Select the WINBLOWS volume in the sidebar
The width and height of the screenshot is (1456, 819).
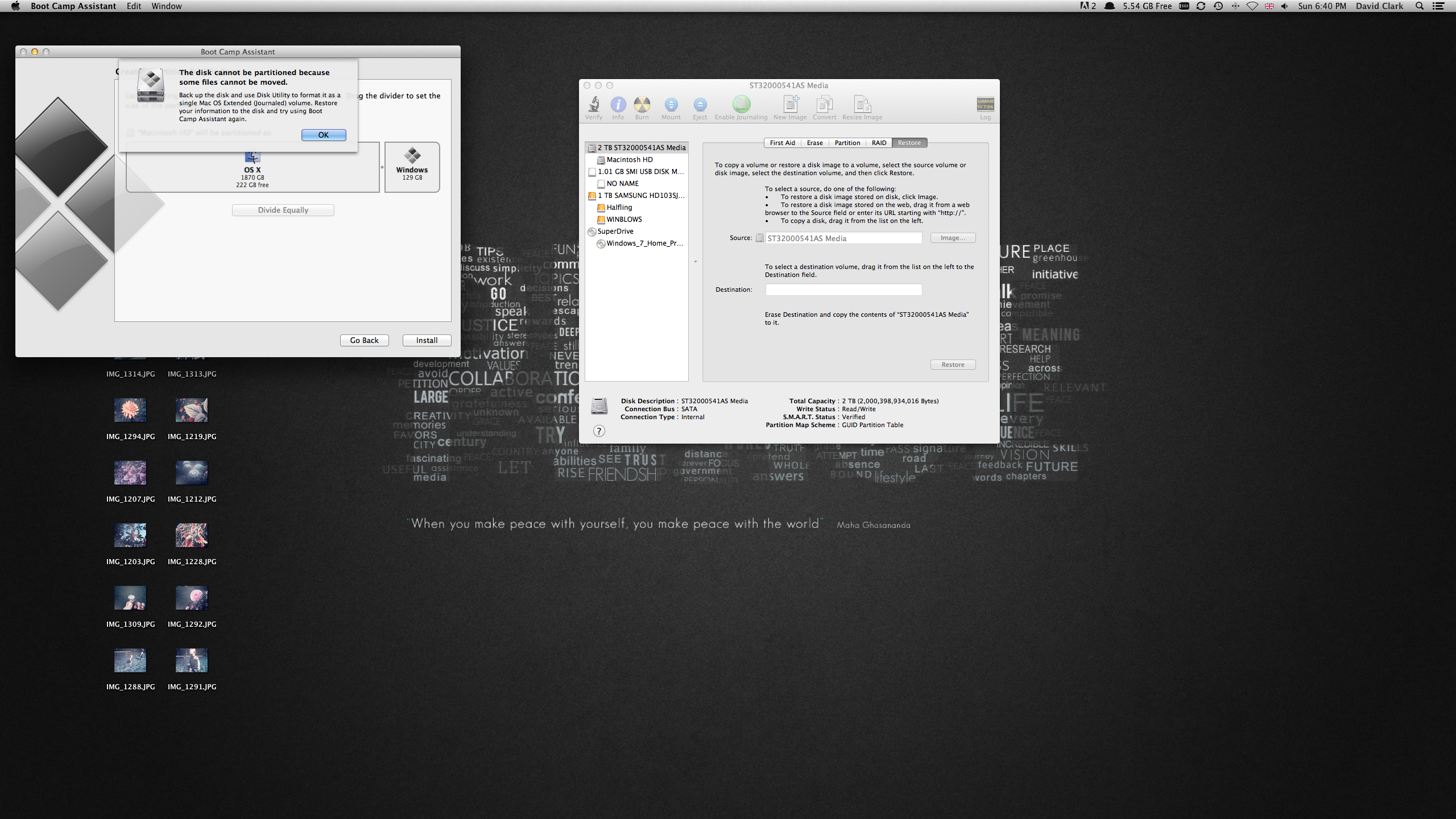[636, 219]
